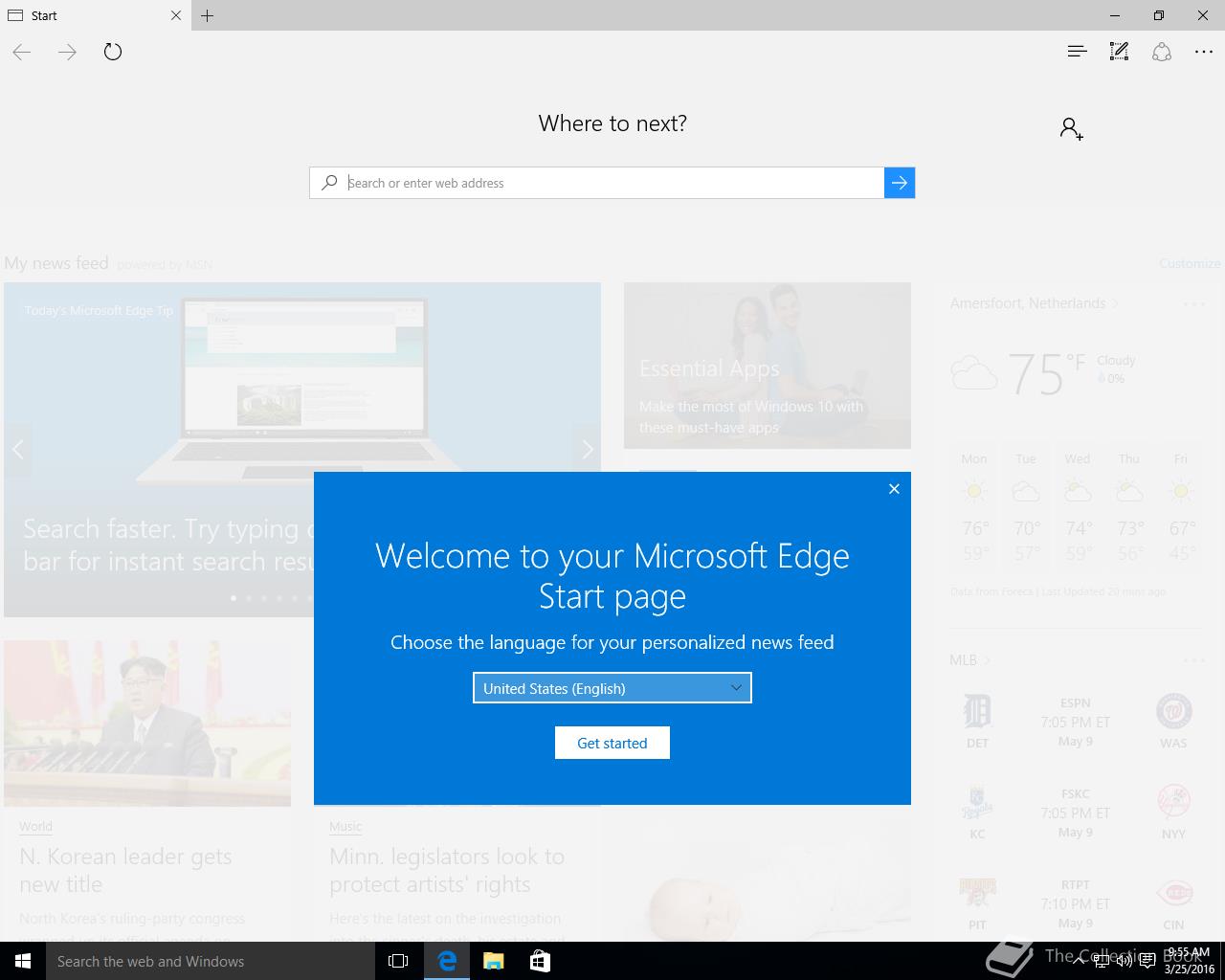
Task: Open the MLB card options ellipsis
Action: (1193, 660)
